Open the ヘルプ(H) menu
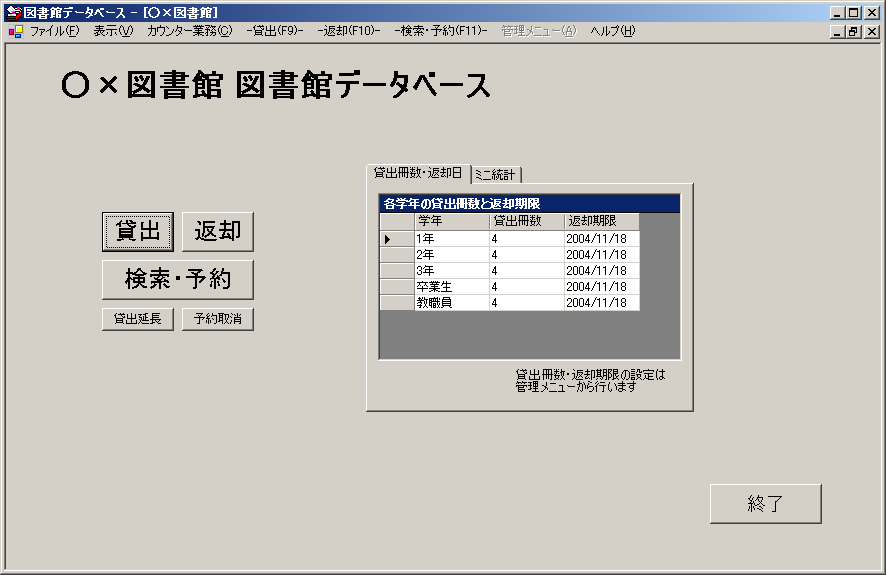Image resolution: width=886 pixels, height=575 pixels. (612, 31)
